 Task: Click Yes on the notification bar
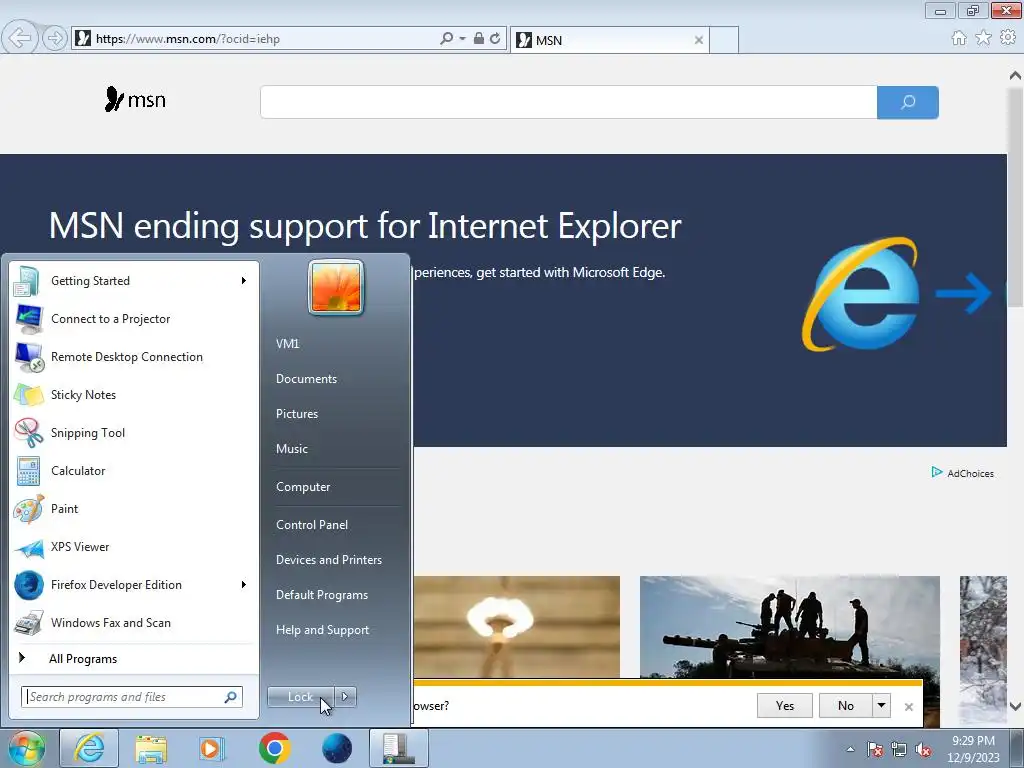point(785,705)
